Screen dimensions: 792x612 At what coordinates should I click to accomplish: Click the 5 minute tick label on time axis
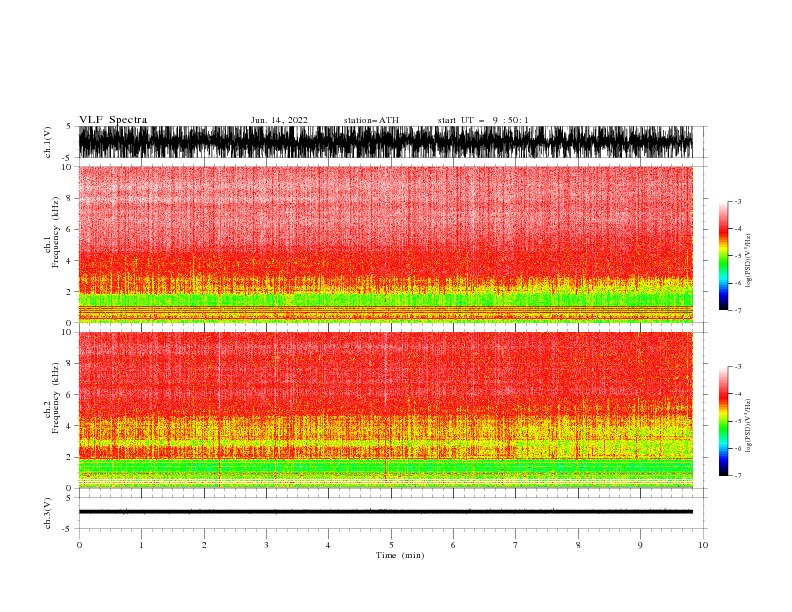391,545
